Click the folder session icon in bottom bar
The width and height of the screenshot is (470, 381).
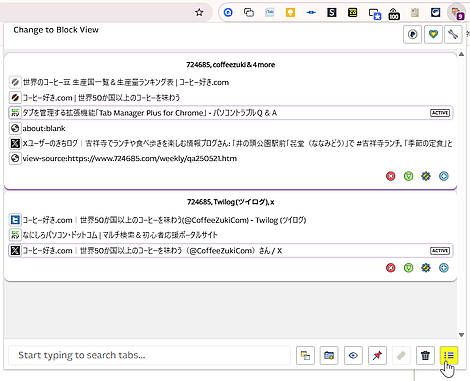[329, 355]
